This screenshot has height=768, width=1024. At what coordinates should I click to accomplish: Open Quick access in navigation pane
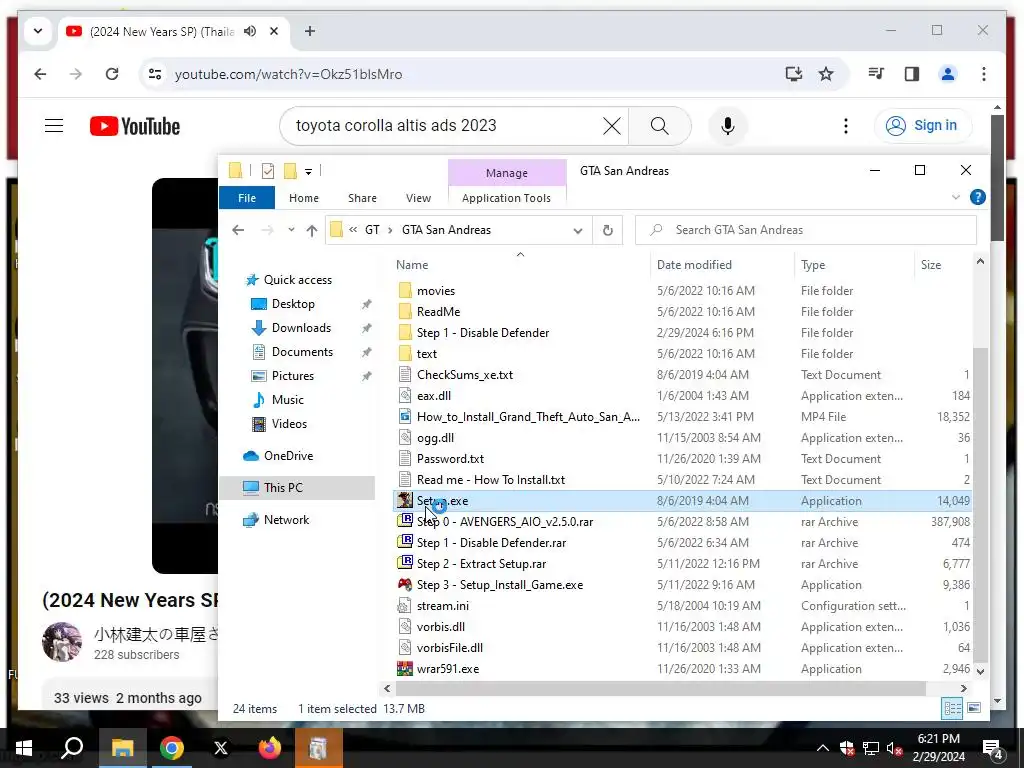[297, 280]
